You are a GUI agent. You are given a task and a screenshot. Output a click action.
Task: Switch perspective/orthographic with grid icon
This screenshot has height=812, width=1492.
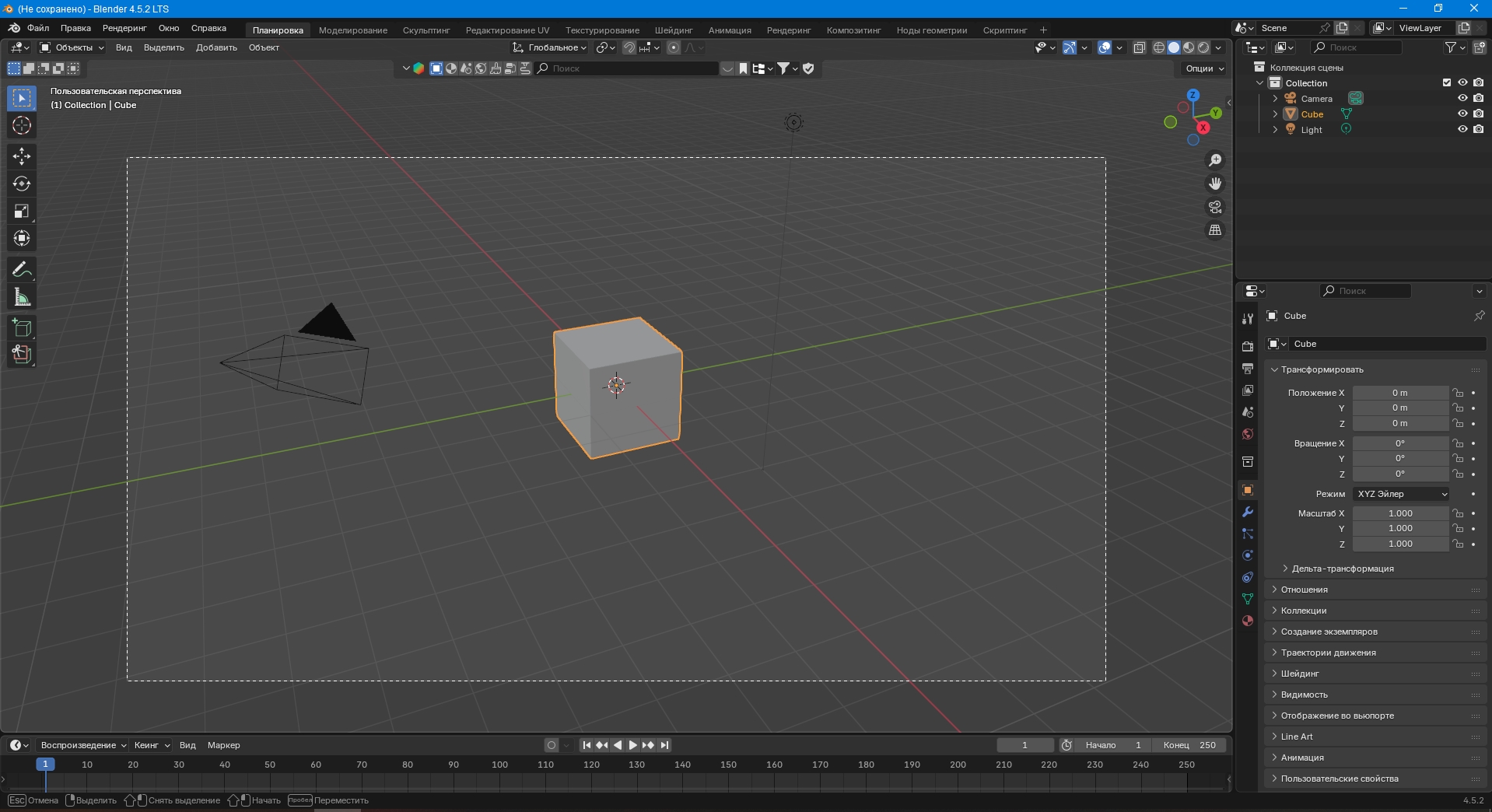pyautogui.click(x=1215, y=230)
